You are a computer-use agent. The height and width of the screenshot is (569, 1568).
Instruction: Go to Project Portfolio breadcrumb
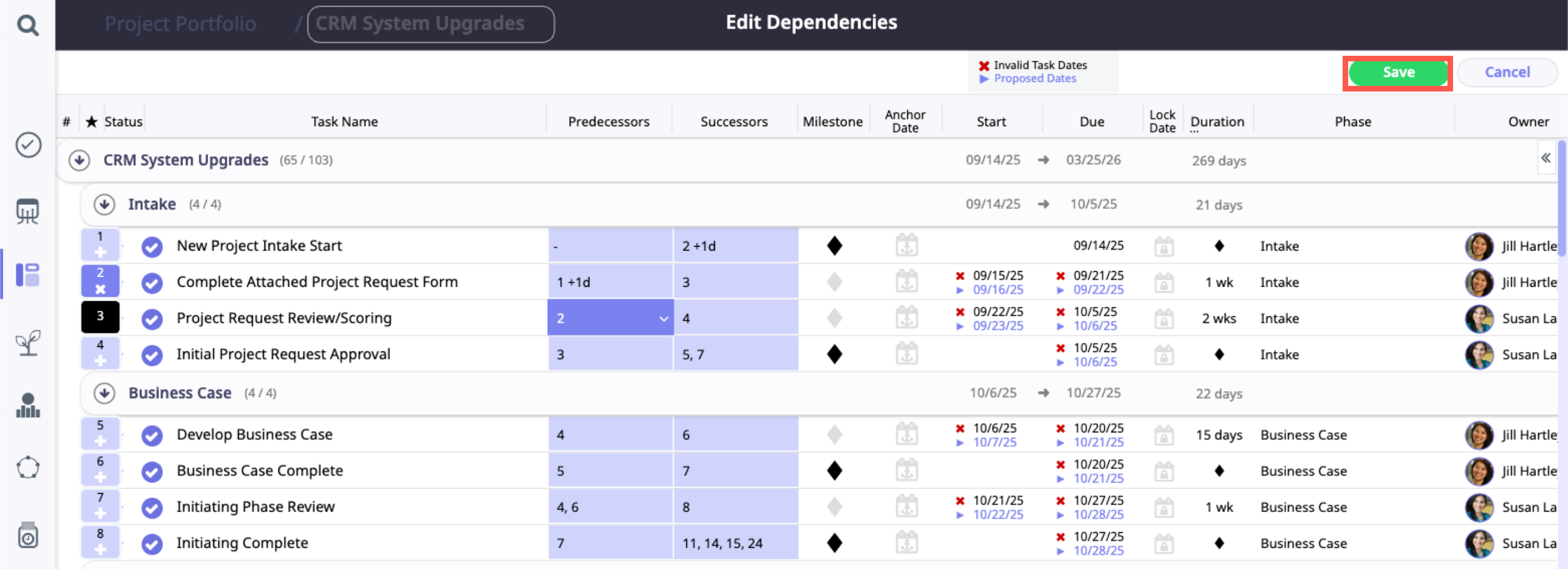coord(180,24)
